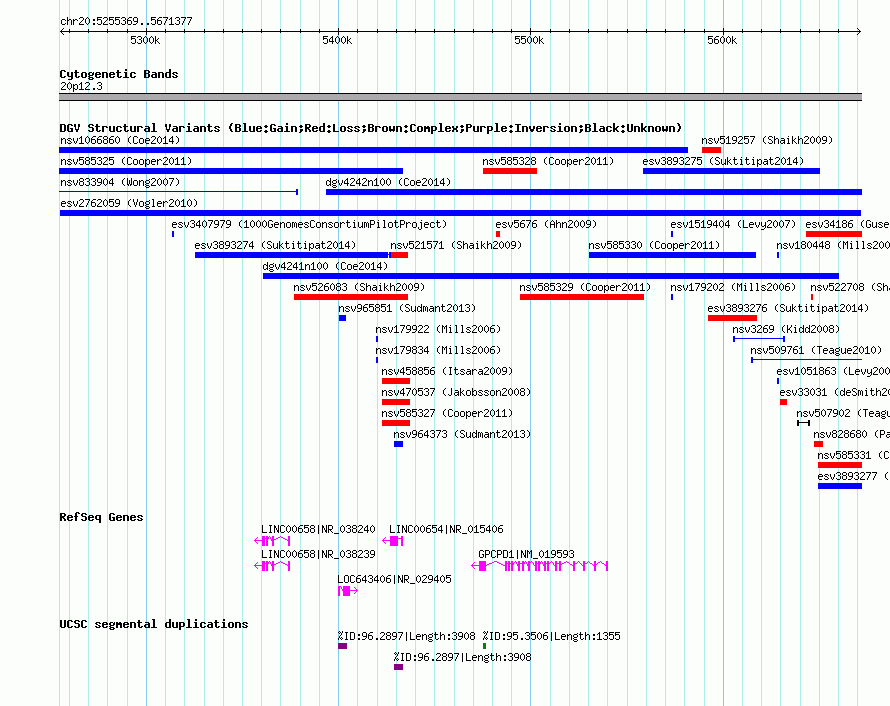
Task: Select nsv458856 (Itsara2009) label
Action: pyautogui.click(x=447, y=371)
